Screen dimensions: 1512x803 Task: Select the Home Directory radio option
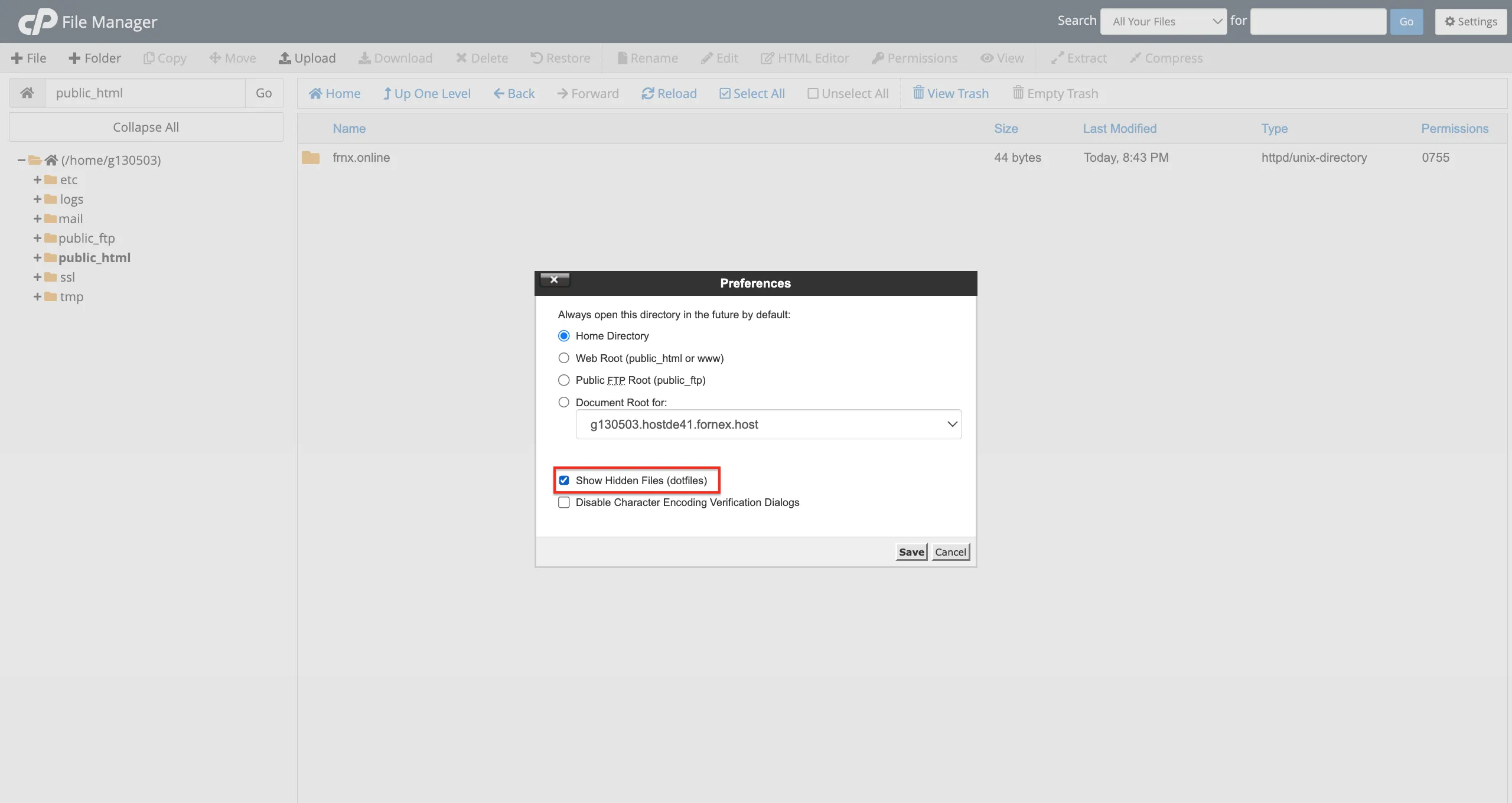pyautogui.click(x=564, y=336)
